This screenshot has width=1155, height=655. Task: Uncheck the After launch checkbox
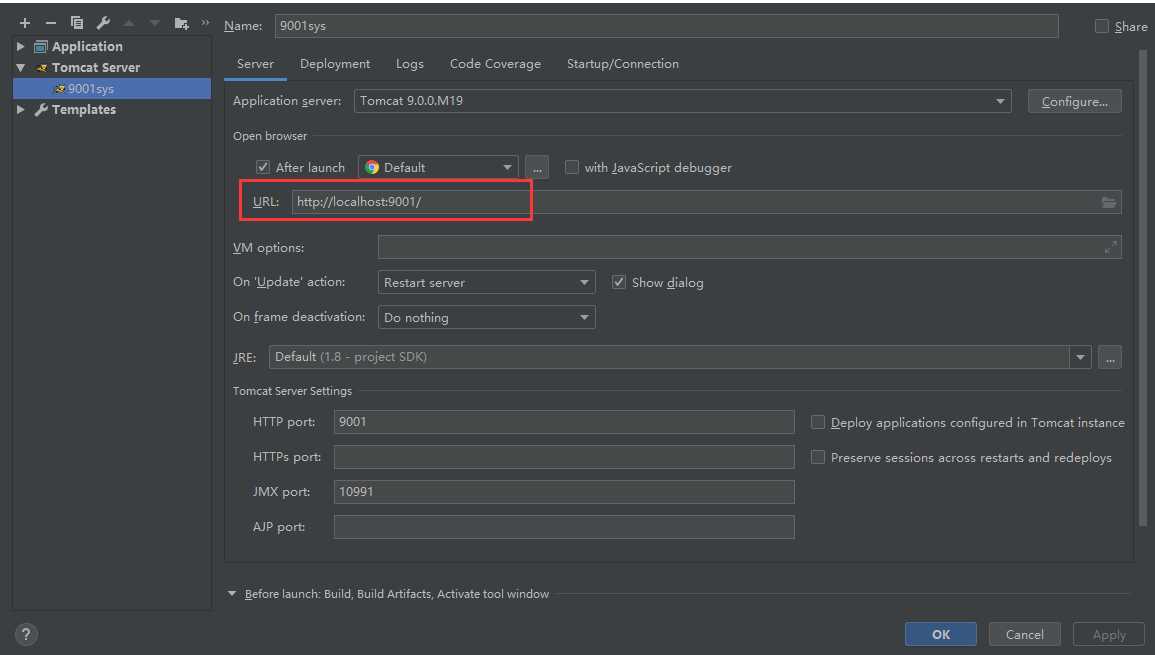[263, 167]
